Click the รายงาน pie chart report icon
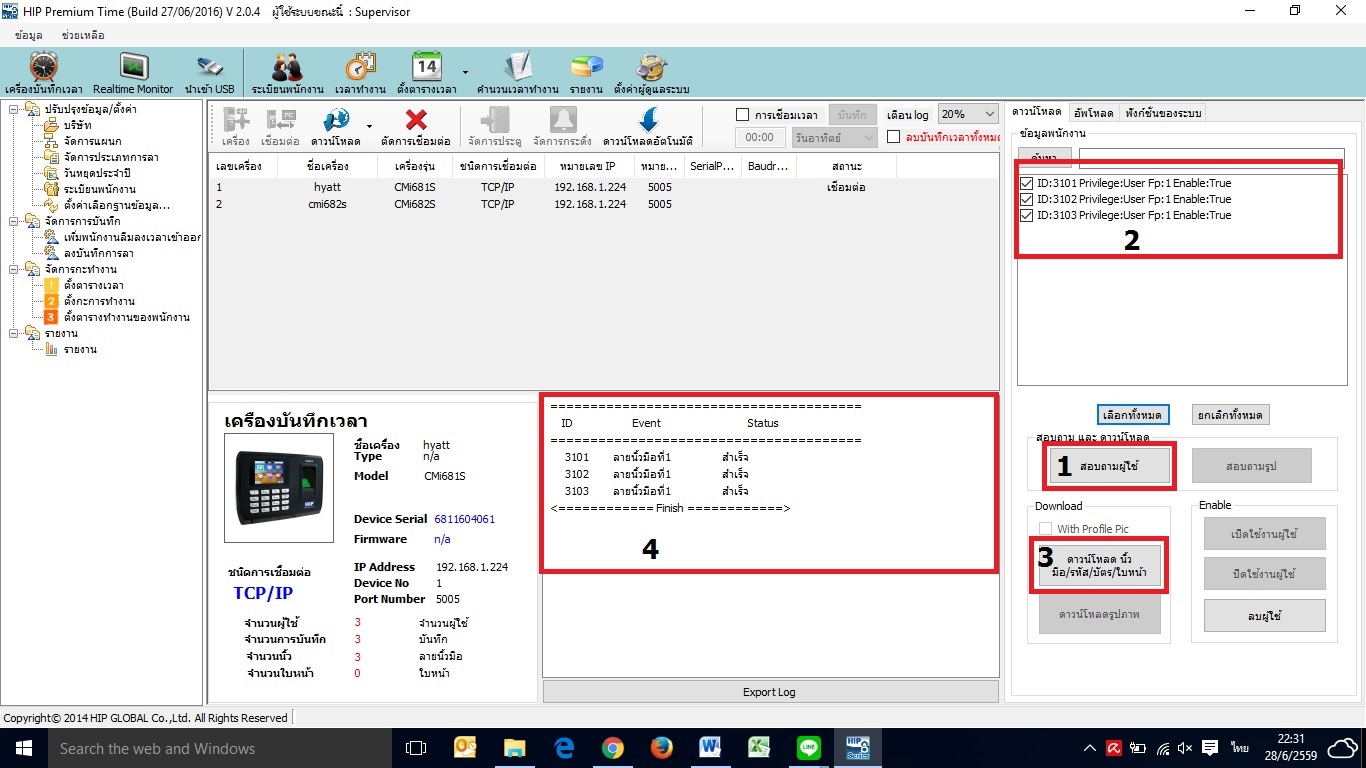 [586, 68]
